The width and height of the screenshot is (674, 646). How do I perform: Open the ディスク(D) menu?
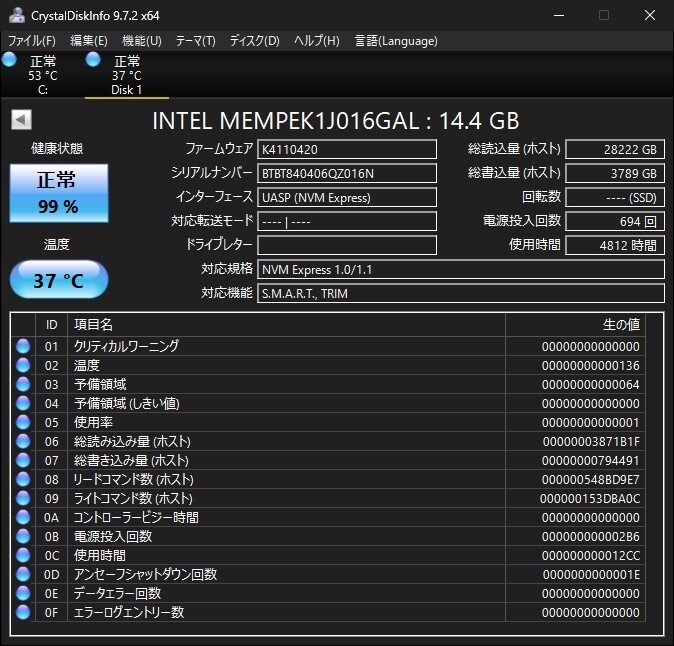tap(254, 41)
